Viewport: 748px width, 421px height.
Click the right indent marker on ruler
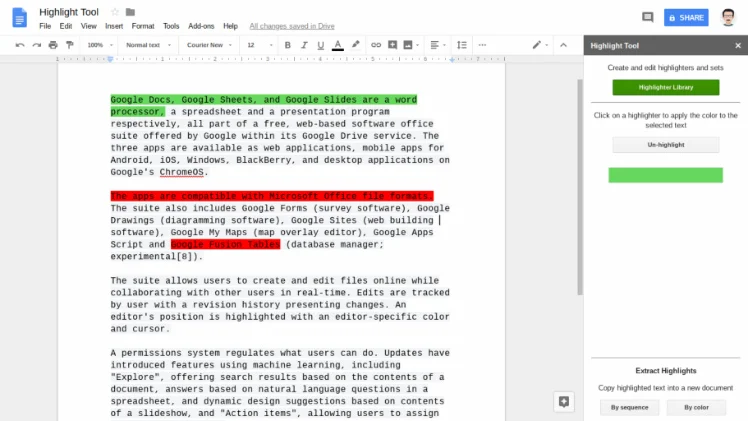(x=452, y=60)
